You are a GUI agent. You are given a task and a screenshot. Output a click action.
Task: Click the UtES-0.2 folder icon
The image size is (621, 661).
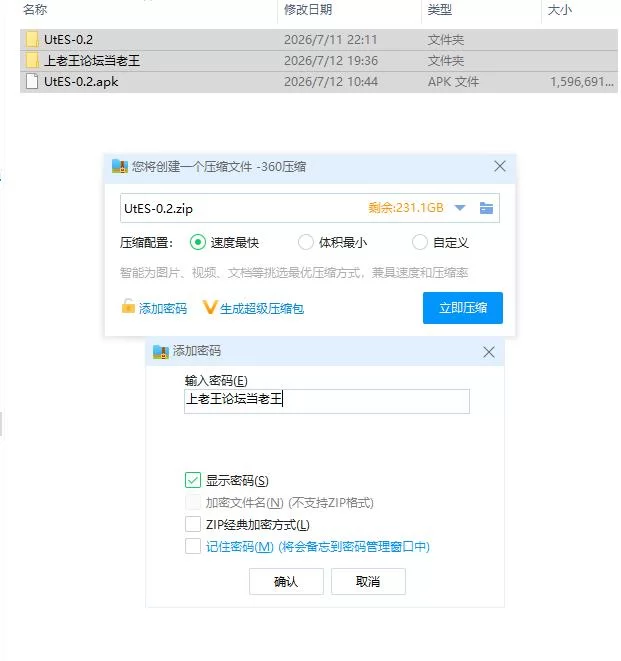(x=32, y=40)
